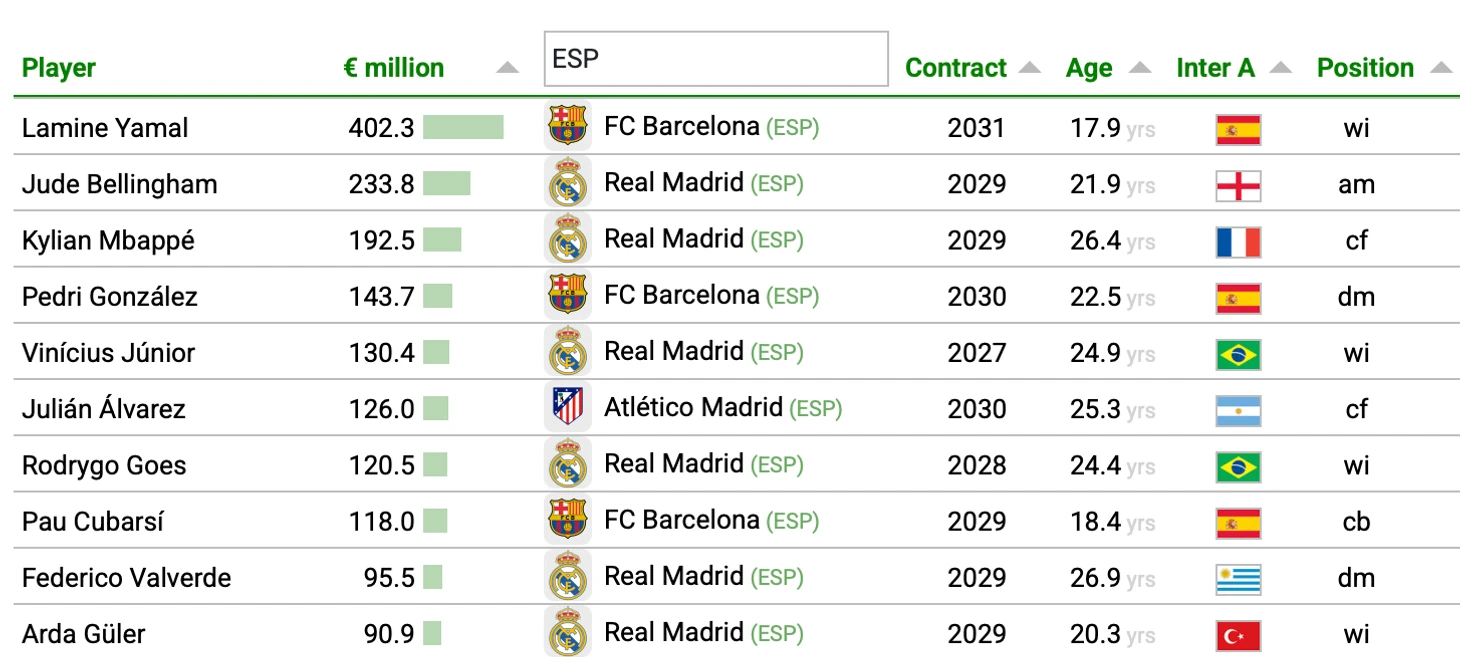
Task: Click the ESP filter text field
Action: 715,59
